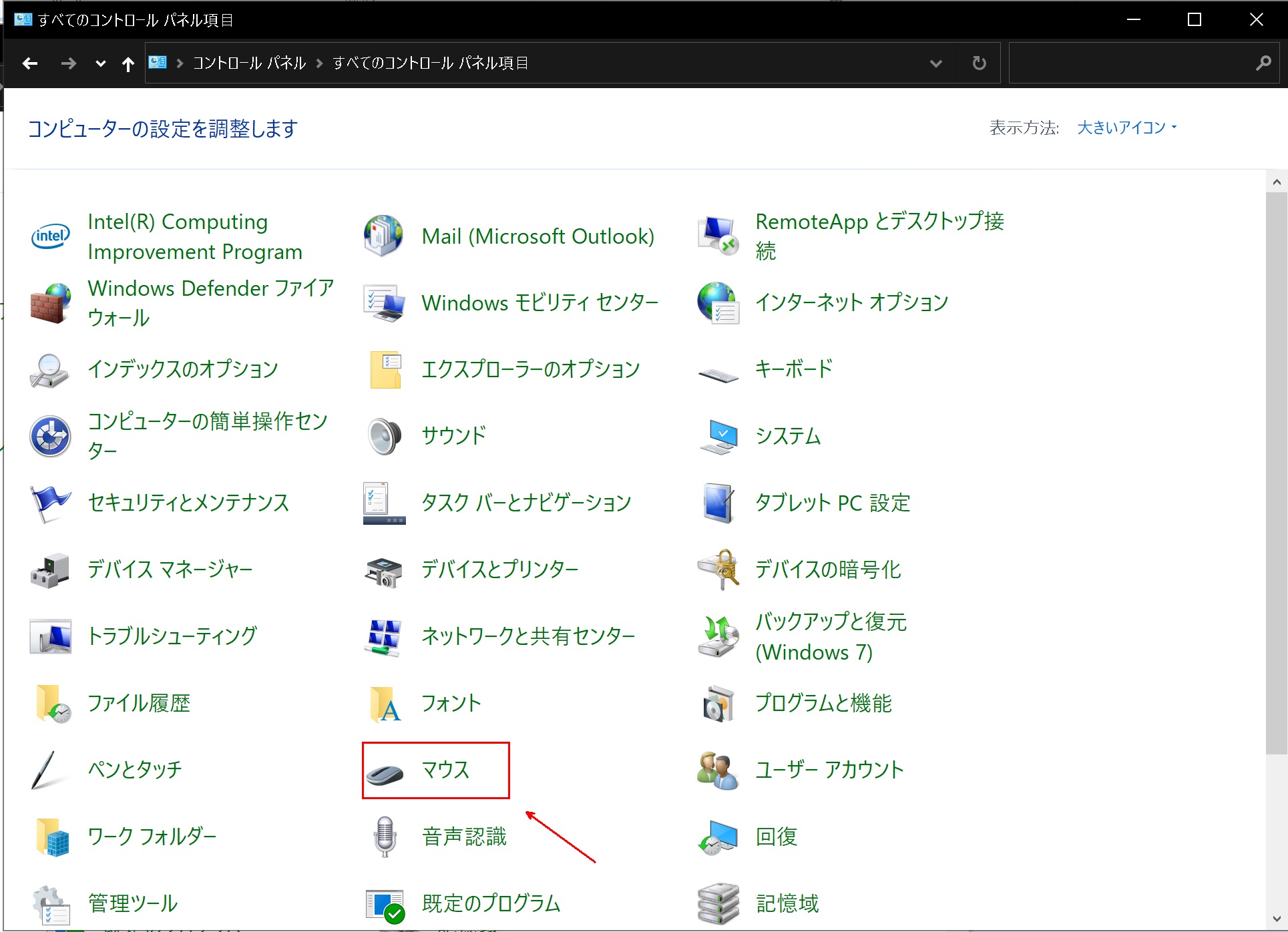Open the キーボード link text
Viewport: 1288px width, 932px height.
pyautogui.click(x=794, y=369)
